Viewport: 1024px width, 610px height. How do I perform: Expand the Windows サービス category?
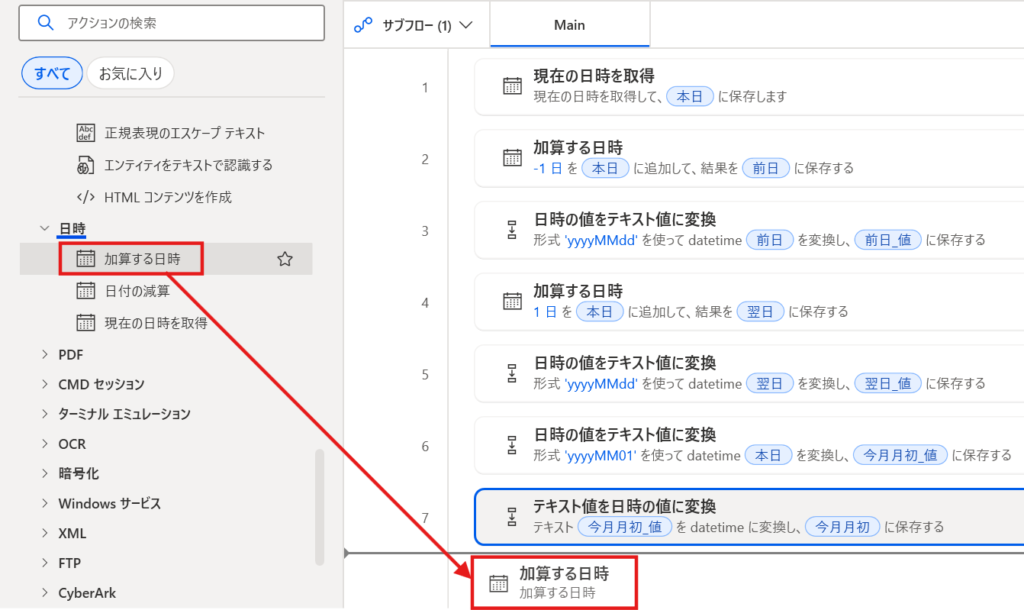point(44,503)
